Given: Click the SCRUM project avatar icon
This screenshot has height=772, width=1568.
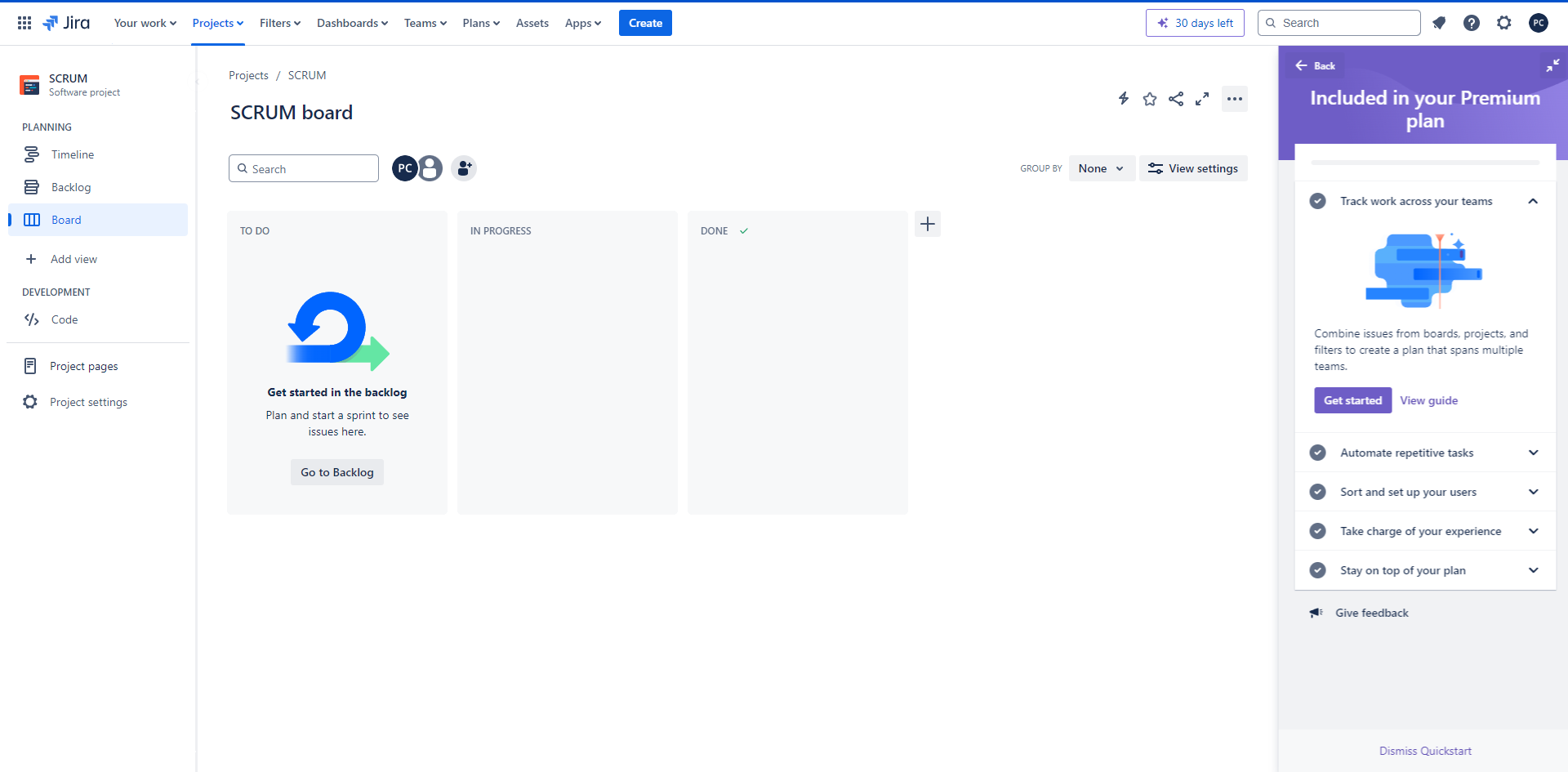Looking at the screenshot, I should click(x=29, y=85).
